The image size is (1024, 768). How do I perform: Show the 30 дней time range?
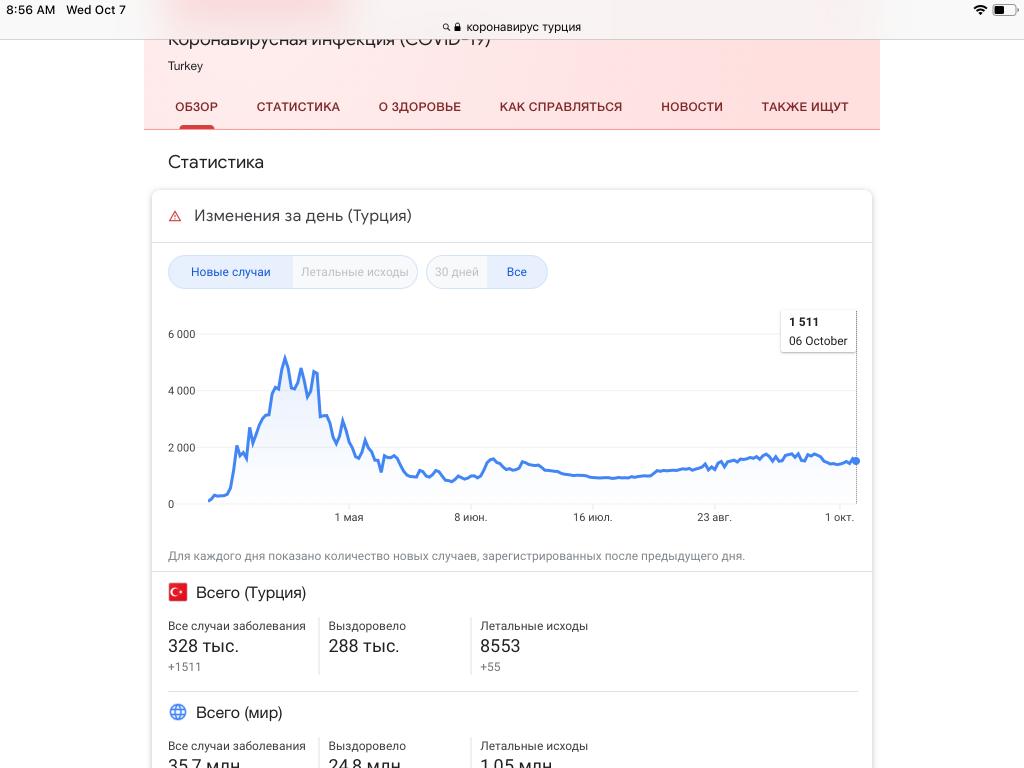[457, 272]
